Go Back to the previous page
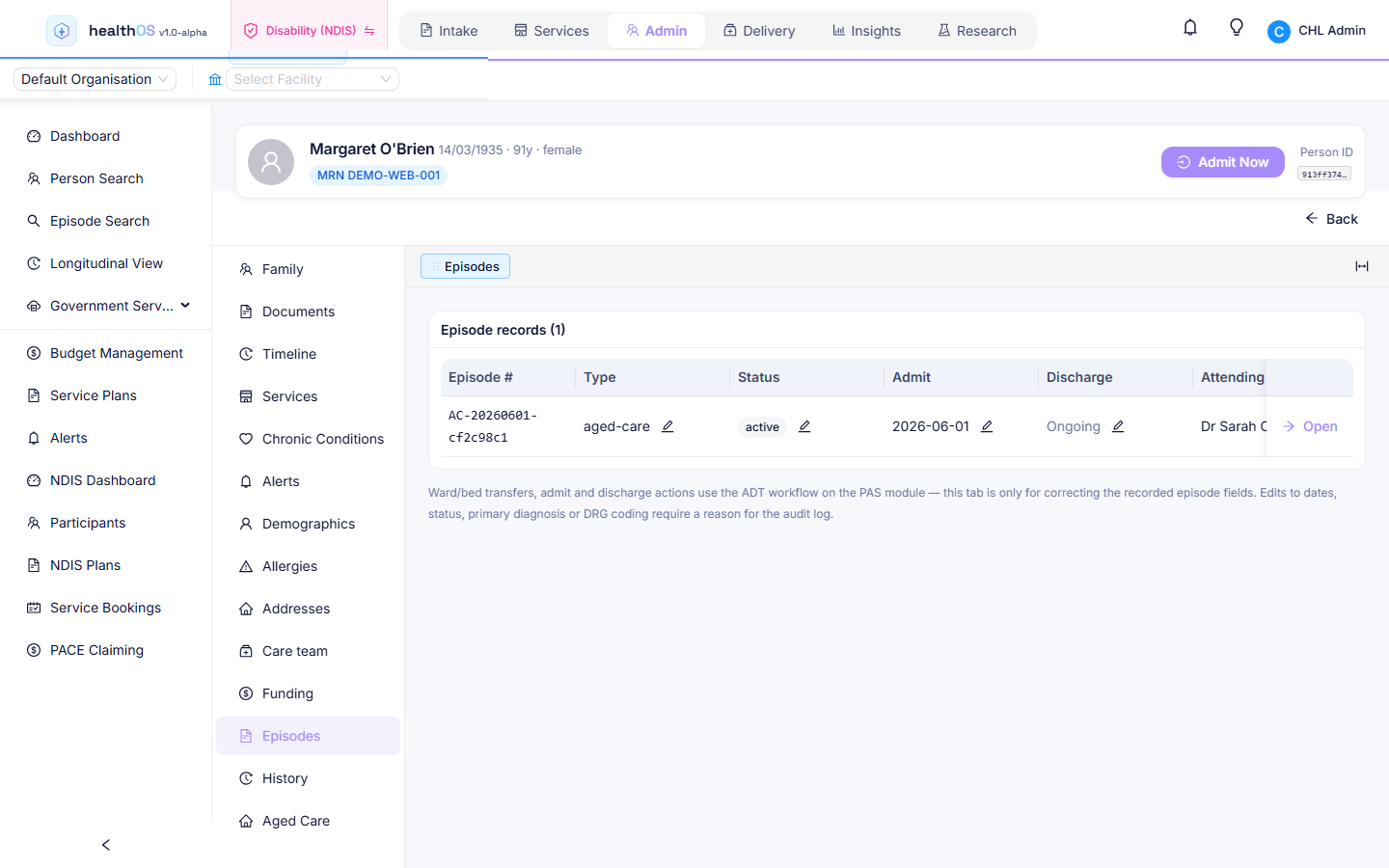1389x868 pixels. (x=1332, y=219)
